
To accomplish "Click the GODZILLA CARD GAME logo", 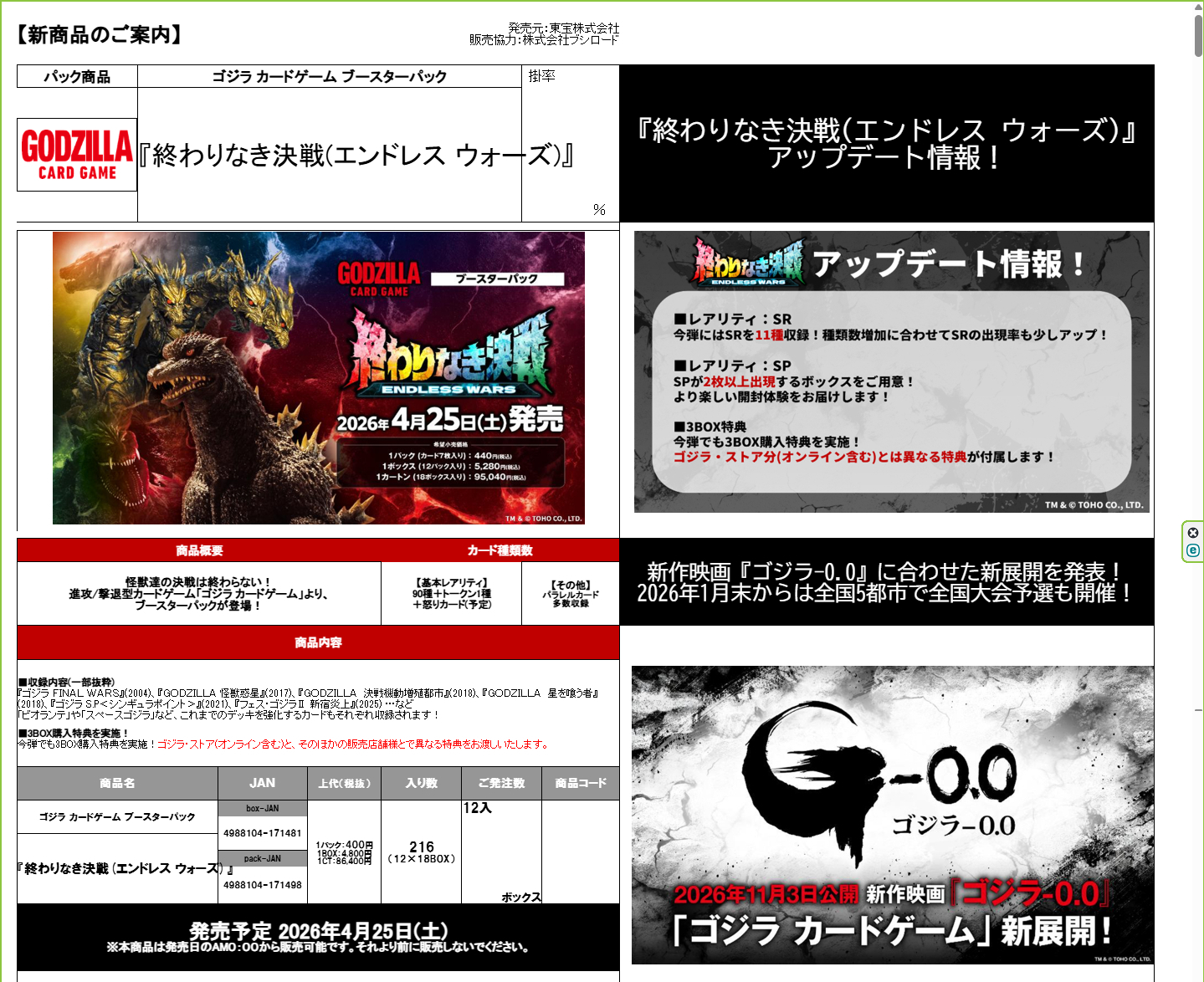I will (x=77, y=155).
